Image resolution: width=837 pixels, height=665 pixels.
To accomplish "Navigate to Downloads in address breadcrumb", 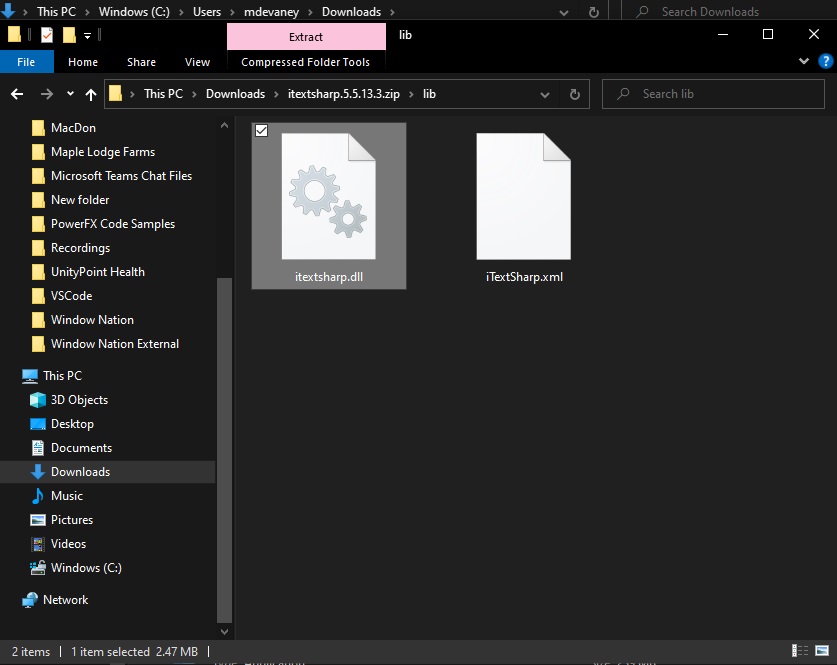I will 235,94.
